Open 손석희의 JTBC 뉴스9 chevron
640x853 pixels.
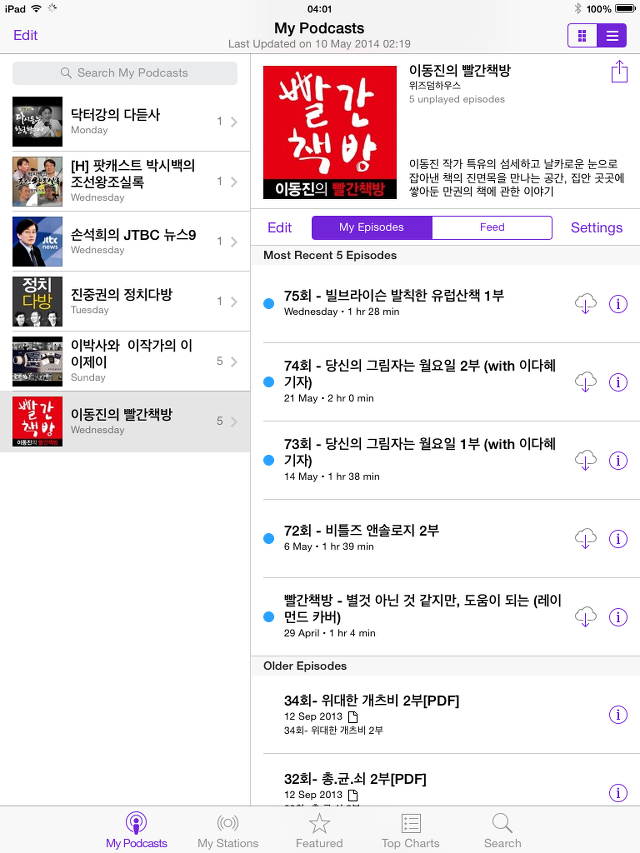tap(233, 242)
